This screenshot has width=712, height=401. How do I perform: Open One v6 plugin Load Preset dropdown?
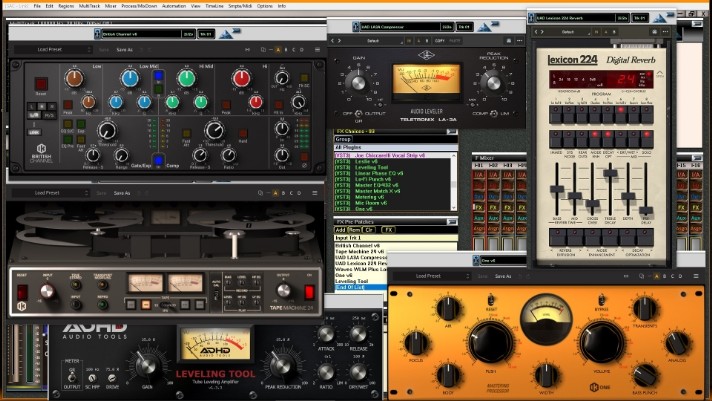pos(431,276)
